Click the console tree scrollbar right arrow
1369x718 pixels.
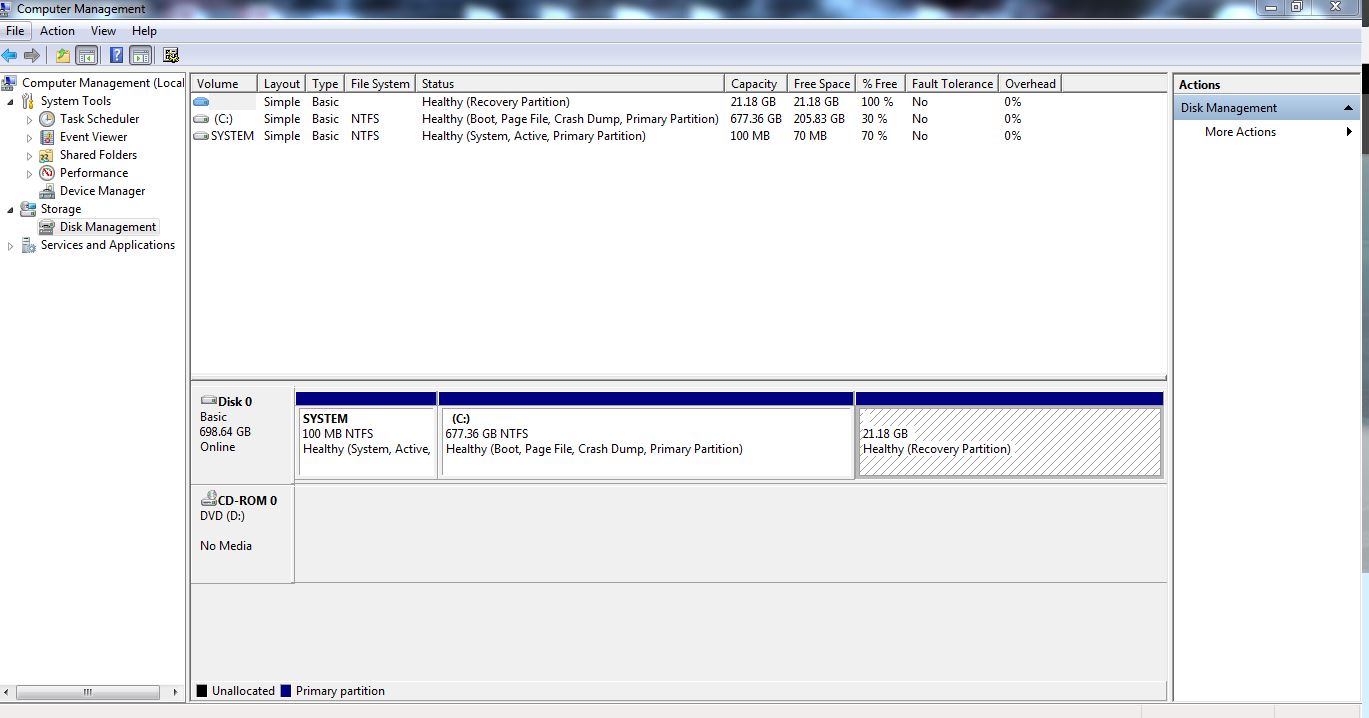pyautogui.click(x=177, y=692)
